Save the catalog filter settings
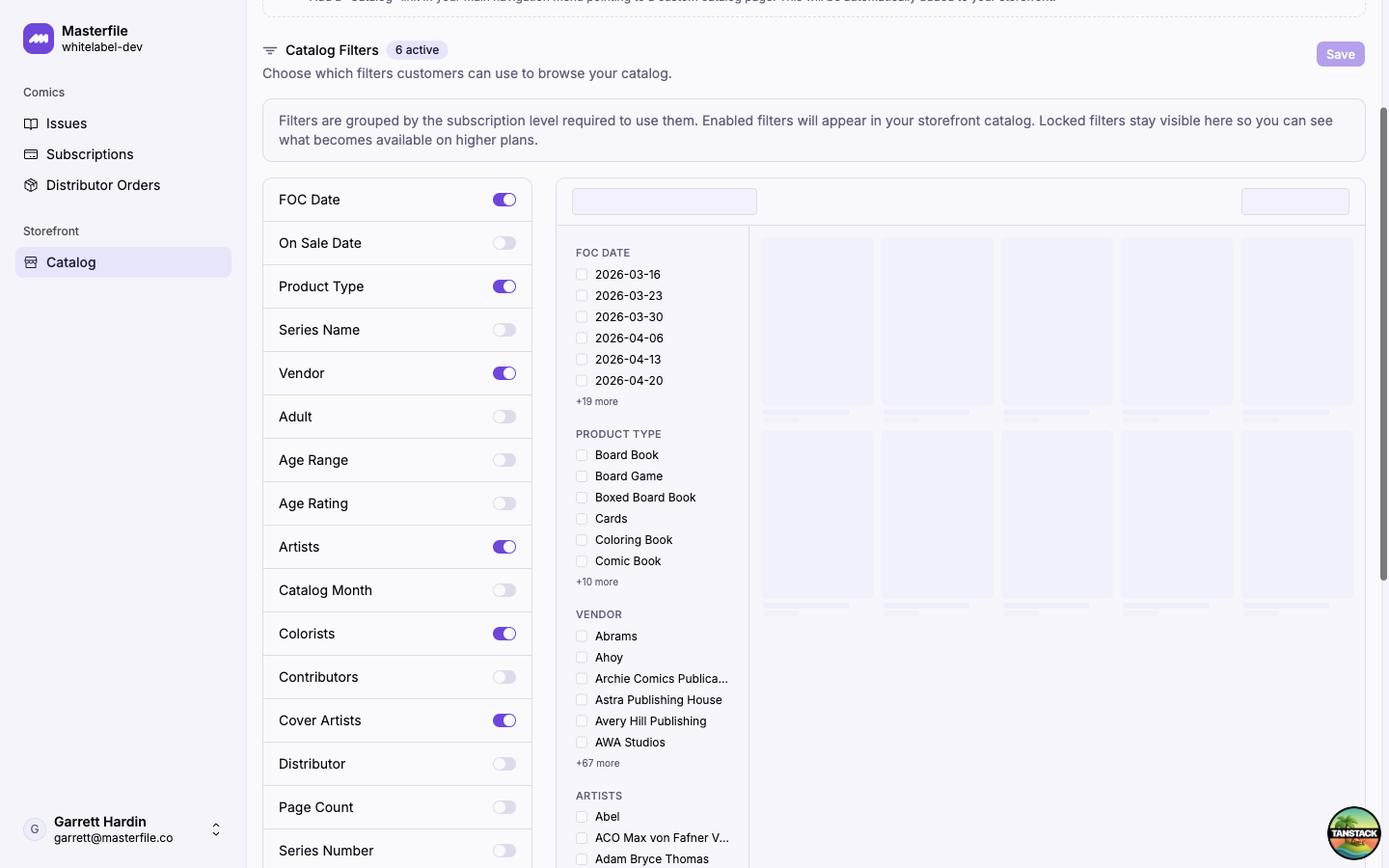 tap(1341, 54)
